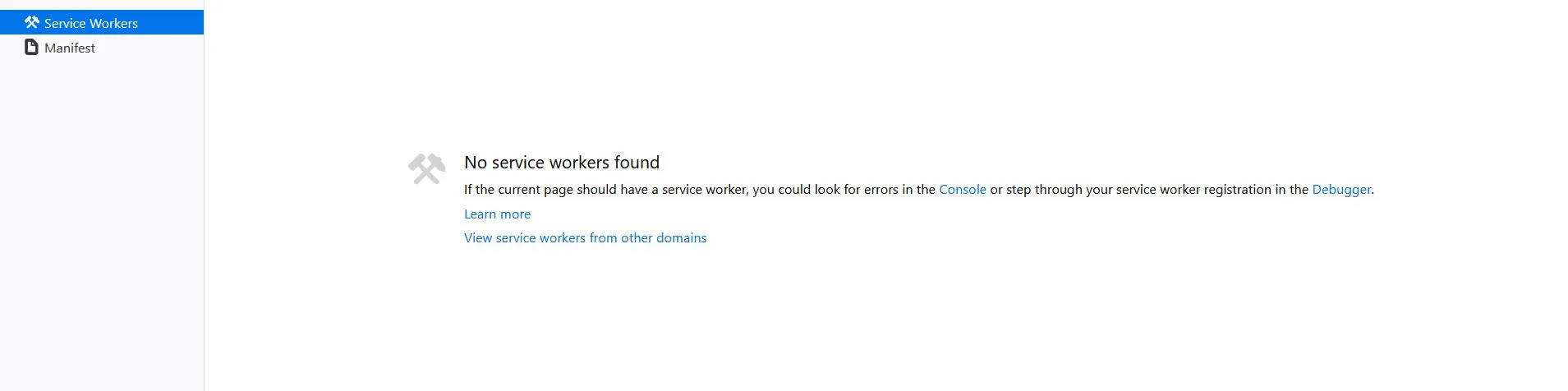Click the large gray hammers placeholder icon
The width and height of the screenshot is (1568, 391).
[x=427, y=168]
